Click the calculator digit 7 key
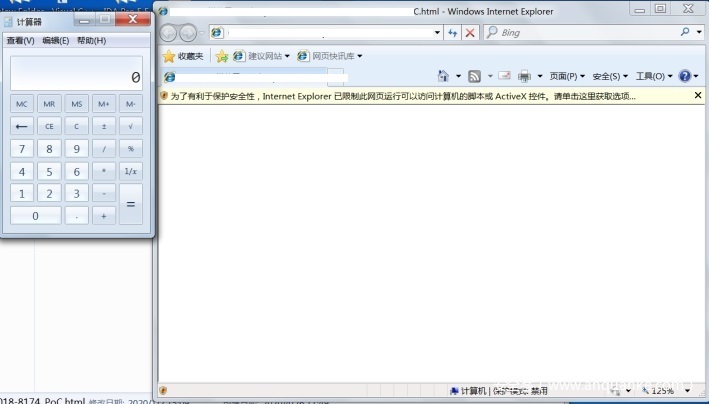The height and width of the screenshot is (404, 709). [22, 148]
